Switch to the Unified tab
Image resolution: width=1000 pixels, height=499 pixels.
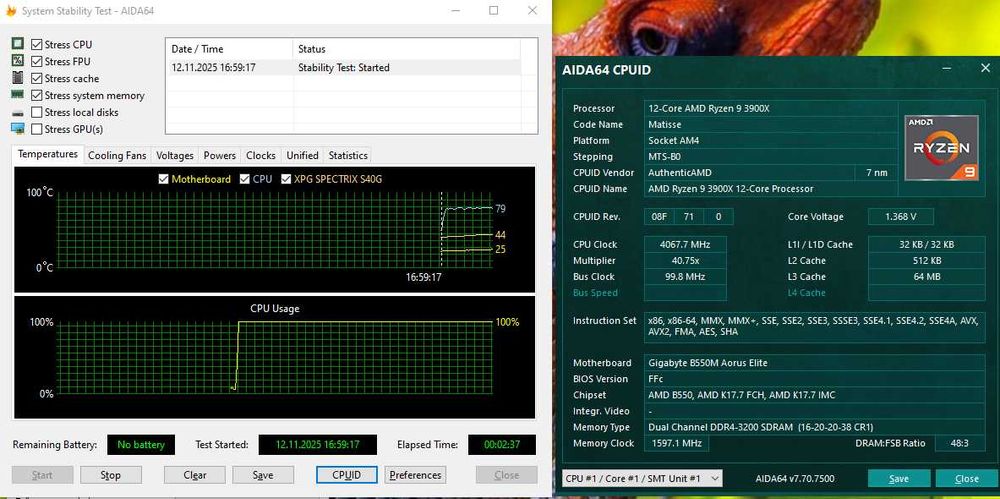[x=302, y=156]
